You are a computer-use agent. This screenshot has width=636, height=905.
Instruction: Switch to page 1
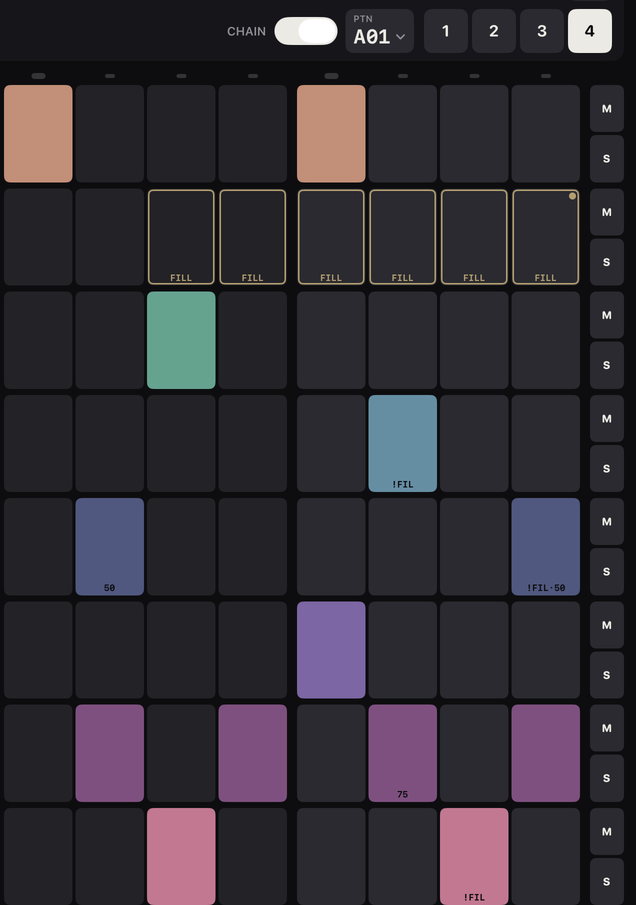coord(446,31)
